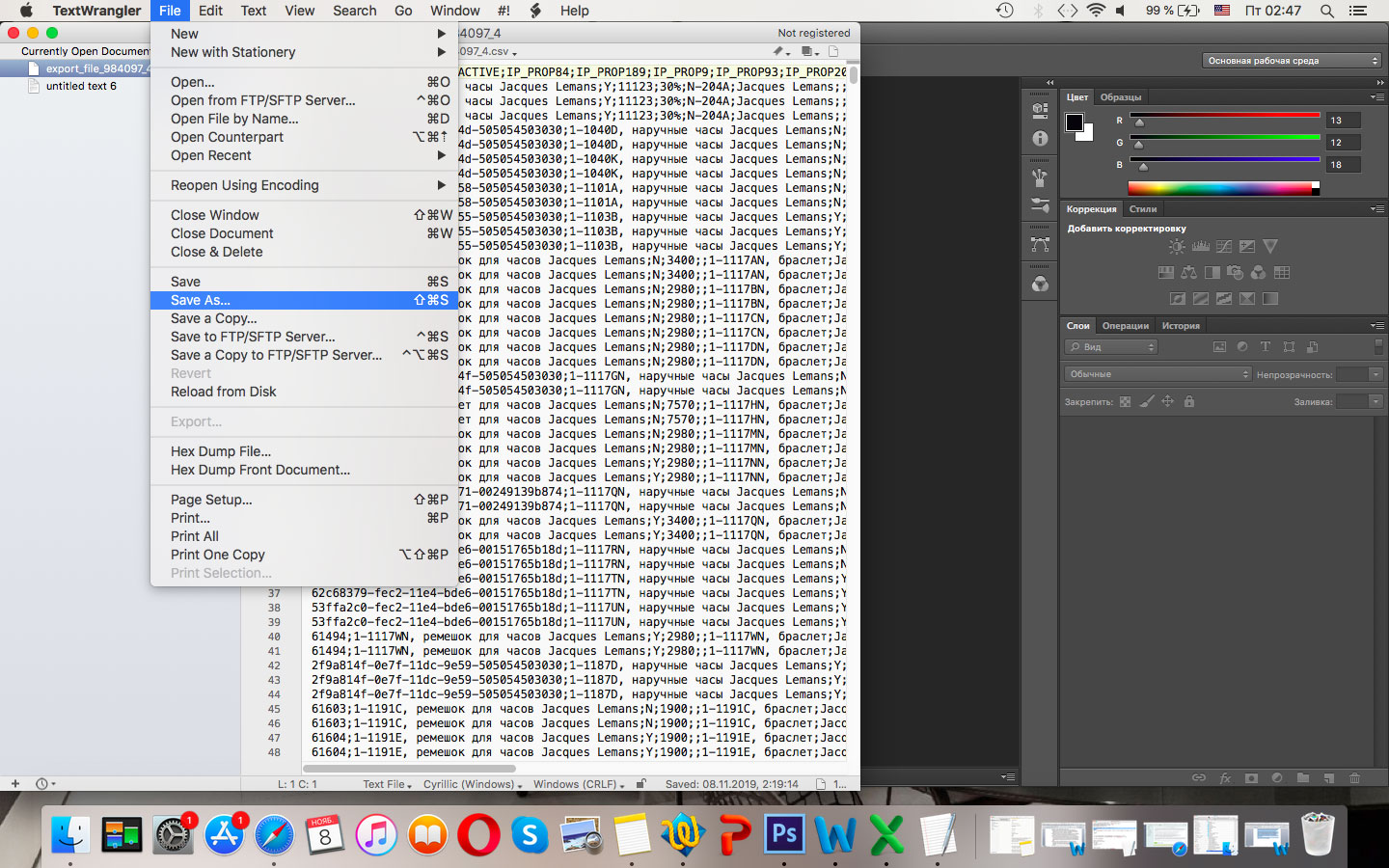Open the Paths panel icon
This screenshot has width=1389, height=868.
tap(1040, 245)
